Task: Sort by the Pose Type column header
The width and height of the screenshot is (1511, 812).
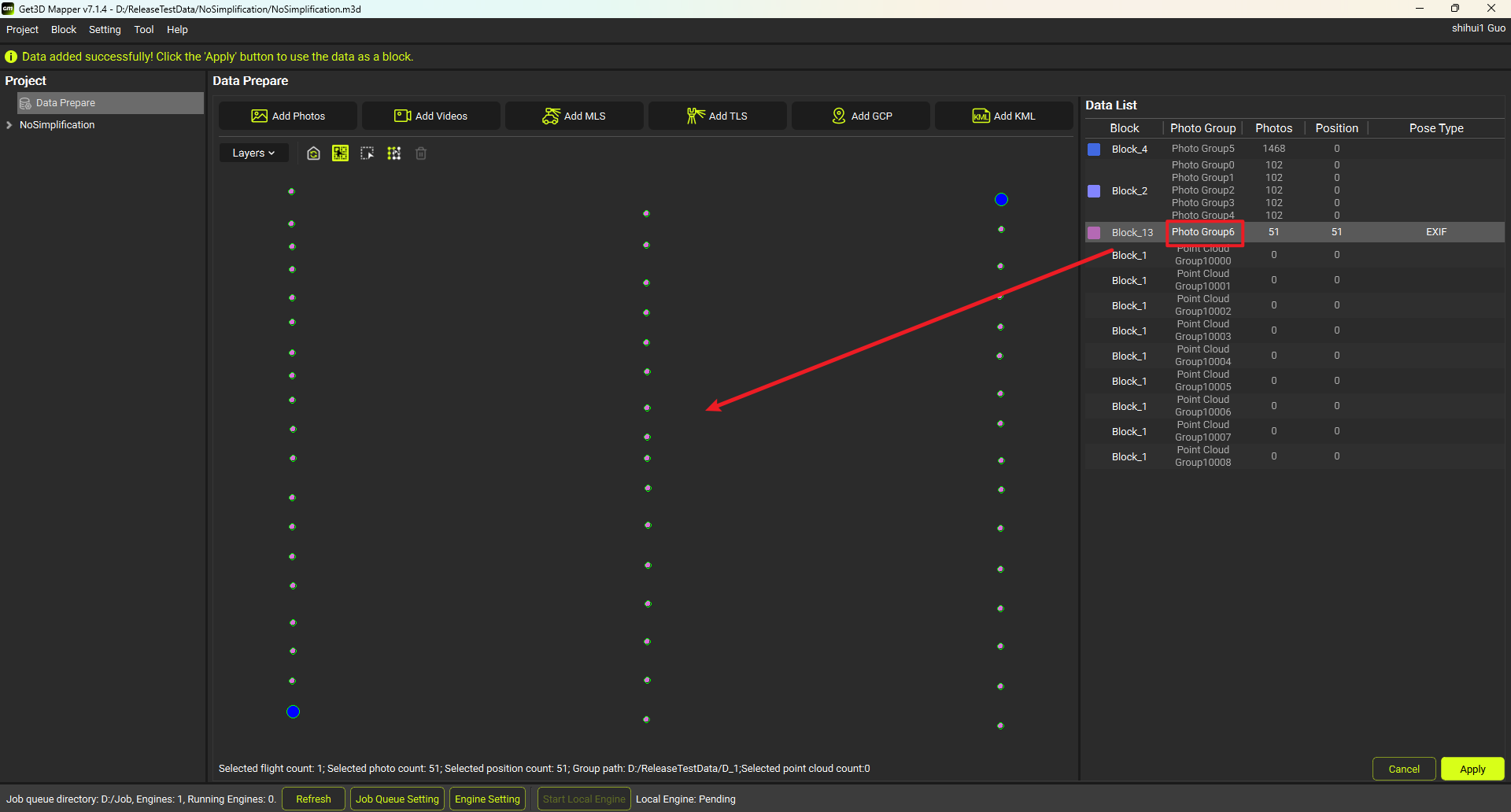Action: tap(1435, 128)
